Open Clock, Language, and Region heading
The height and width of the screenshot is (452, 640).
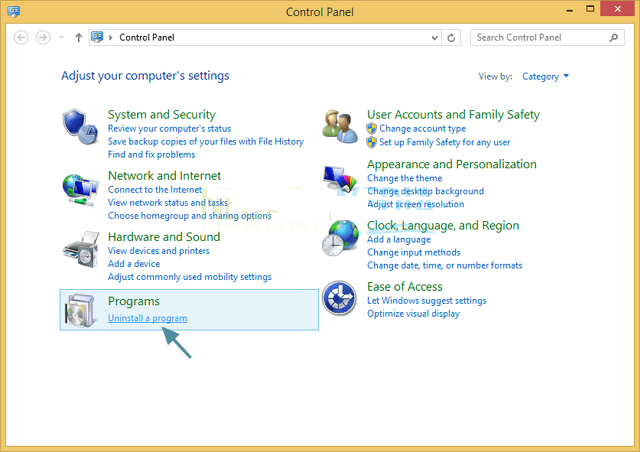click(x=443, y=225)
